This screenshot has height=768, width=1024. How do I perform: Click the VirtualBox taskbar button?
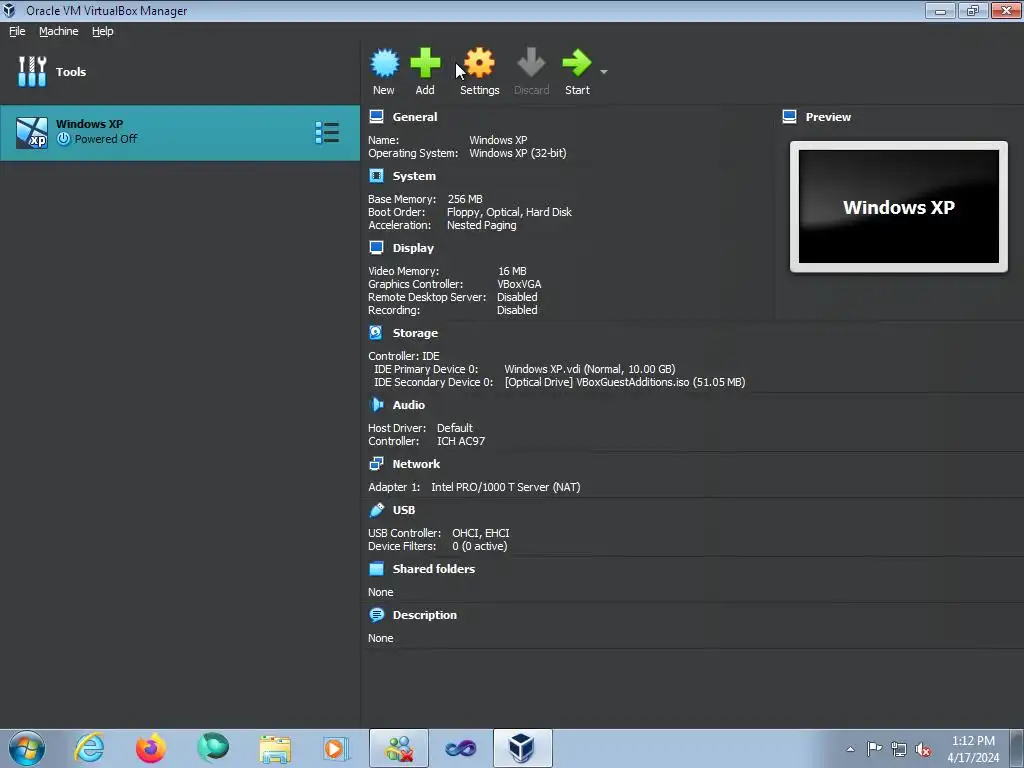tap(522, 748)
